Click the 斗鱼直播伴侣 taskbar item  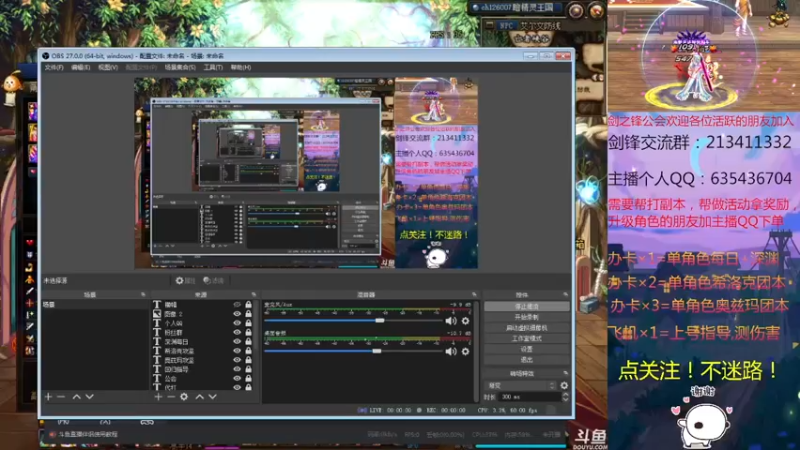(84, 434)
